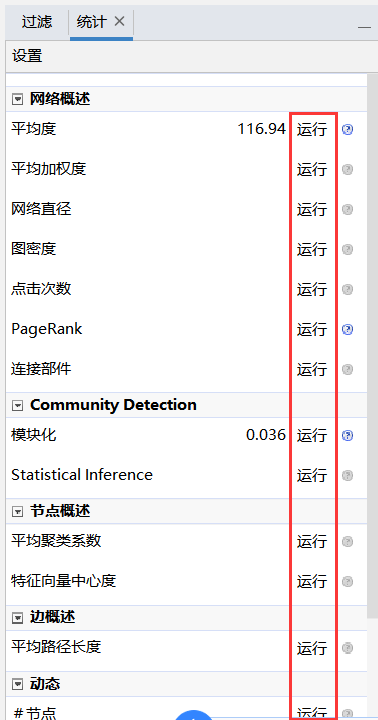Run the 特征向量中心度 statistic
Image resolution: width=378 pixels, height=720 pixels.
tap(312, 582)
